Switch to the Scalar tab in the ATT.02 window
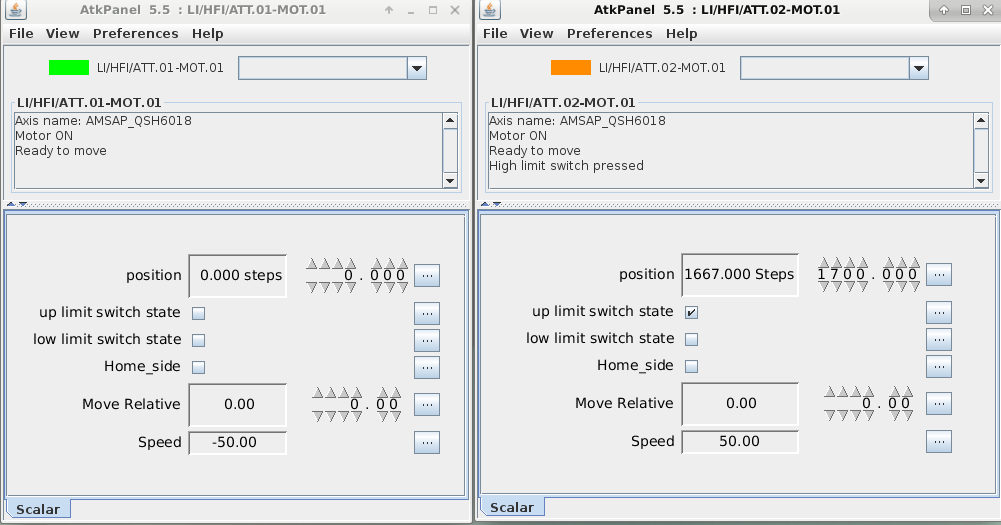 (511, 507)
